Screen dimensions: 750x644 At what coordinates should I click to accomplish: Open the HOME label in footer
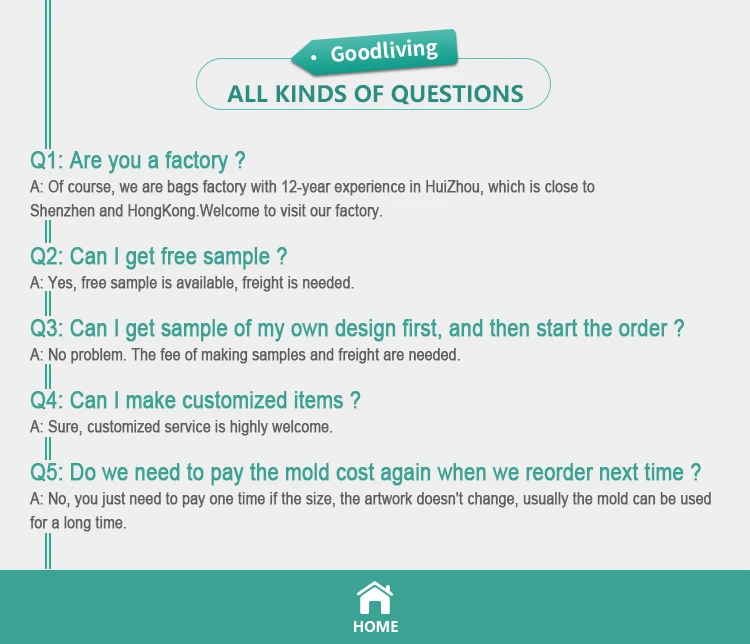375,627
